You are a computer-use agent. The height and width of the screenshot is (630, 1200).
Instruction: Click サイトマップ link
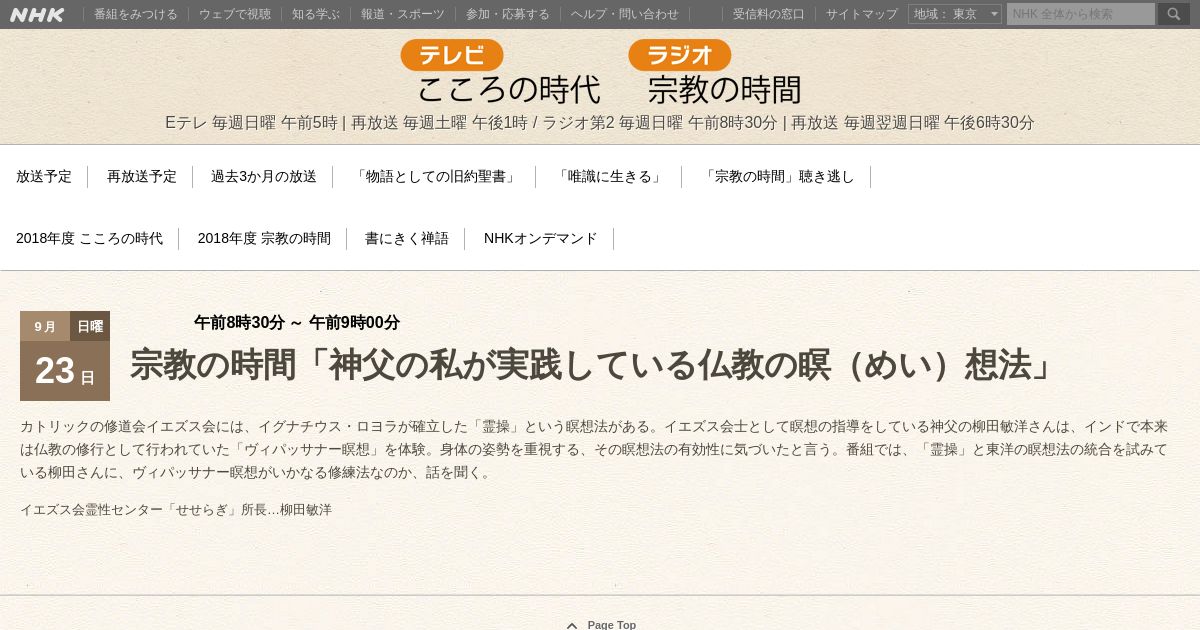pyautogui.click(x=862, y=14)
